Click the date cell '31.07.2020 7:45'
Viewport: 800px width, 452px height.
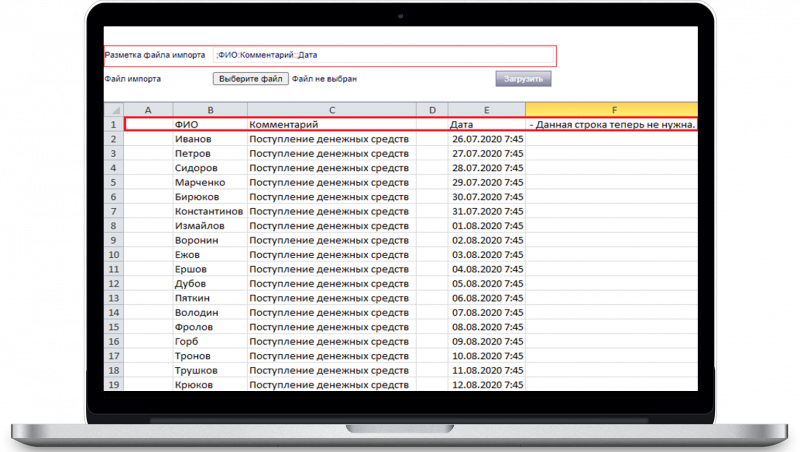[x=487, y=211]
